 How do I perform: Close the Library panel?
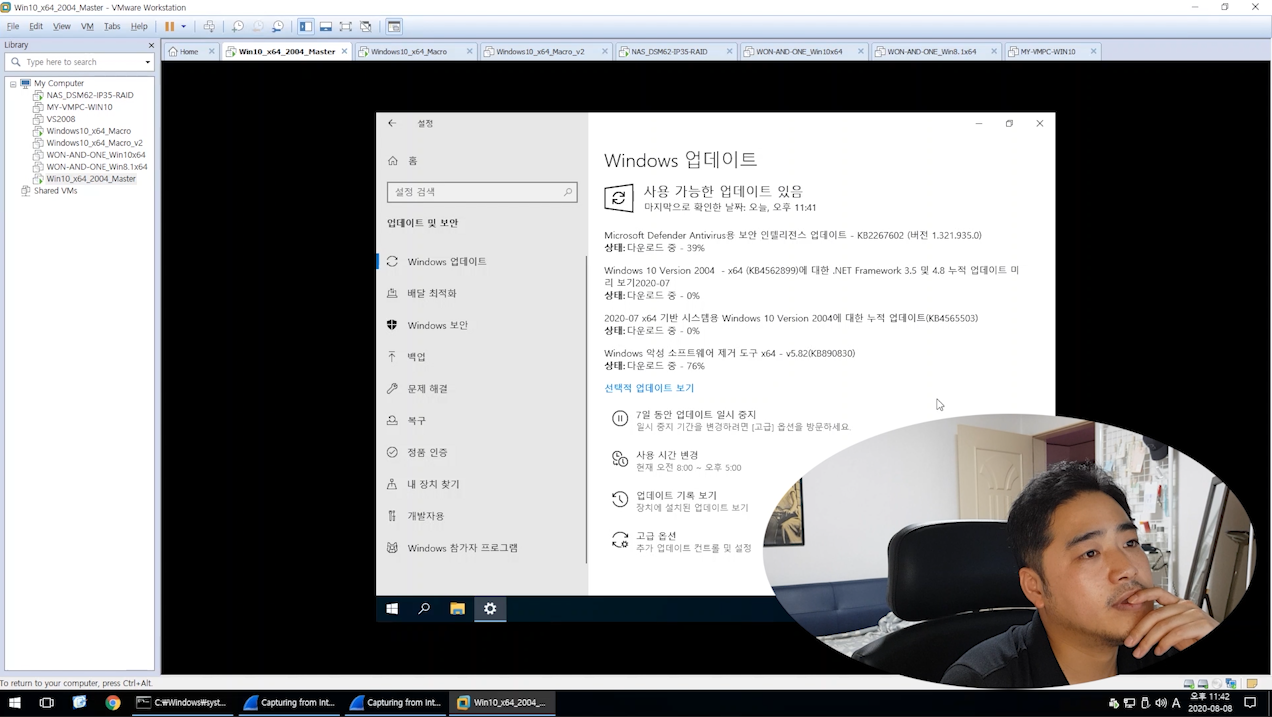pos(151,45)
